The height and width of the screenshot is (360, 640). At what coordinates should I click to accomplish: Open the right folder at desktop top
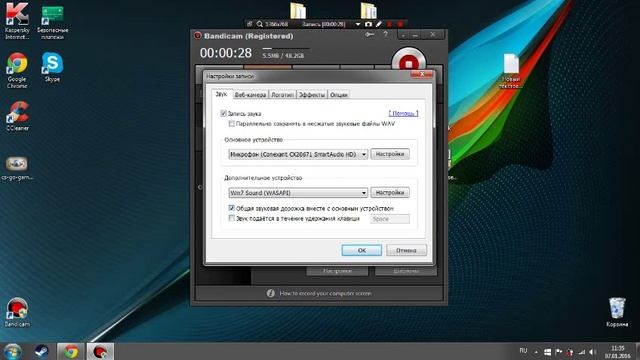(x=369, y=10)
